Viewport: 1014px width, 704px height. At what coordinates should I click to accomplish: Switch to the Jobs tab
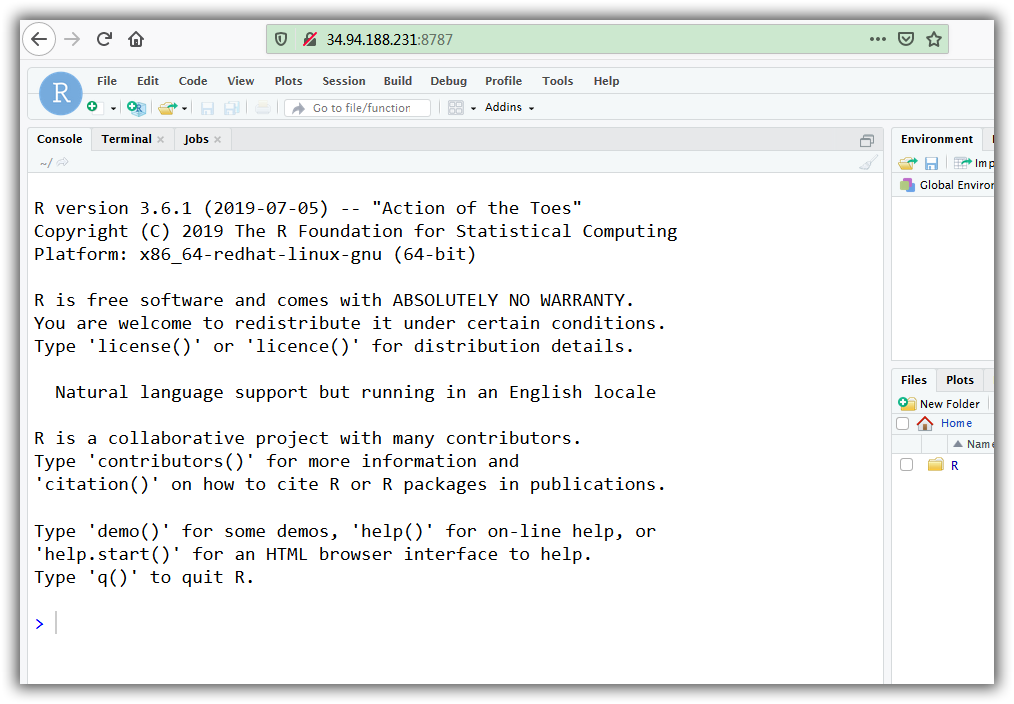[196, 139]
